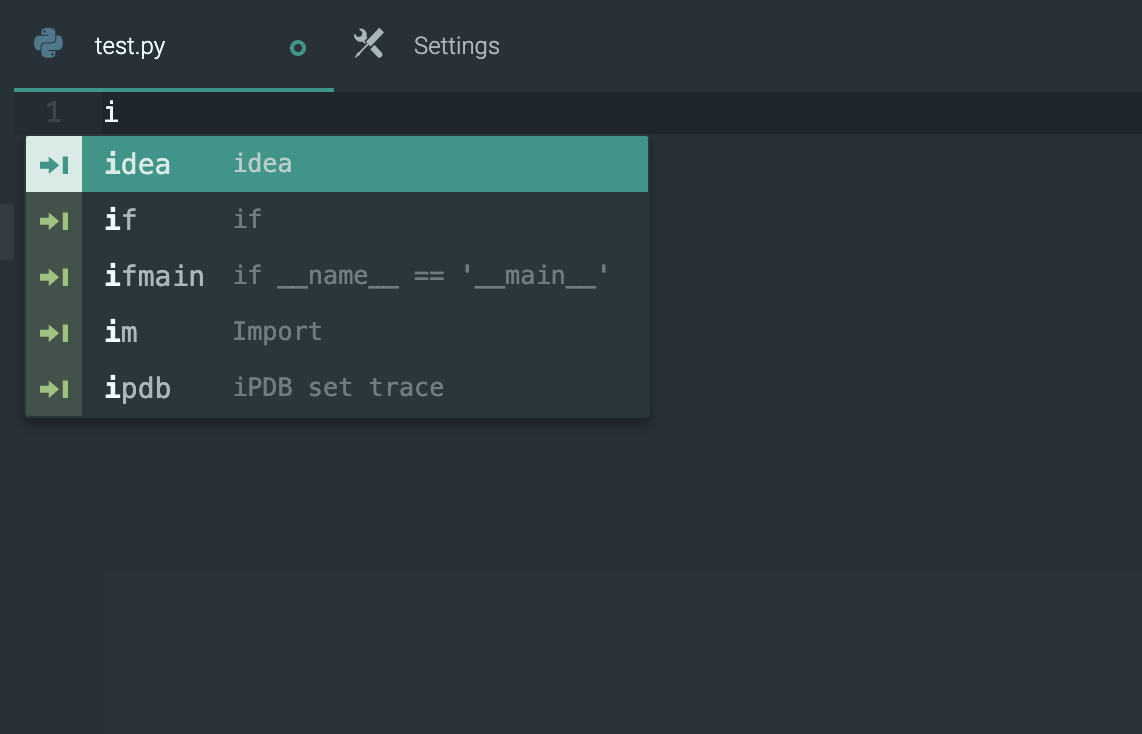Select the ipdb suggestion word
Screen dimensions: 1142x734
(138, 388)
